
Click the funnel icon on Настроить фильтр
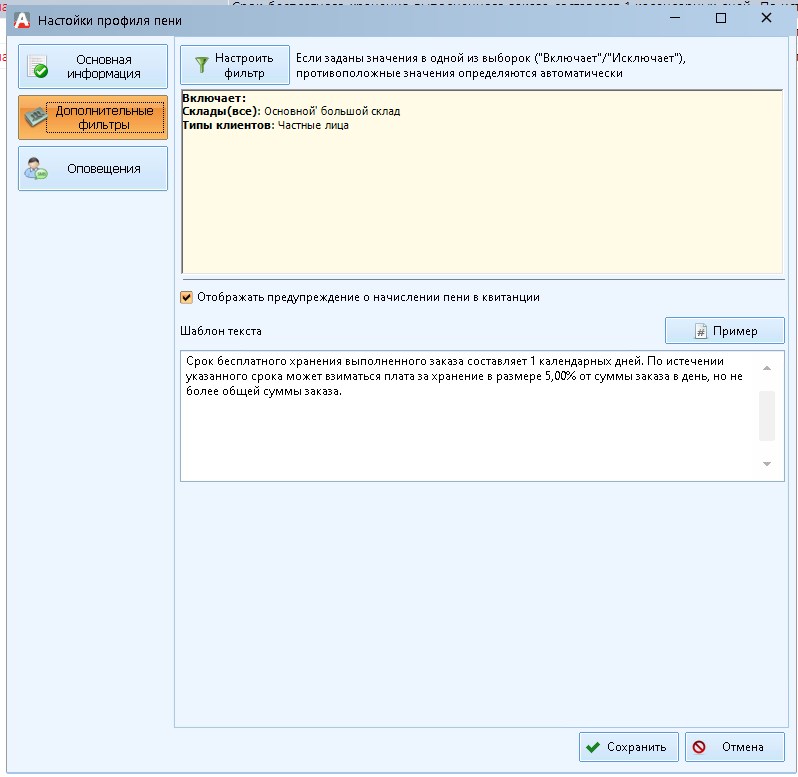[201, 66]
